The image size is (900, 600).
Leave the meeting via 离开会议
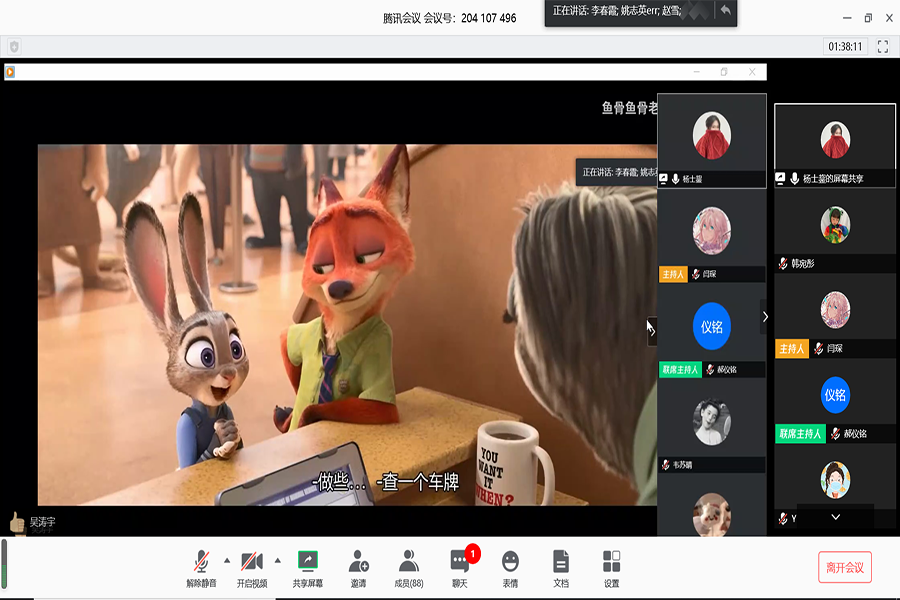coord(845,567)
